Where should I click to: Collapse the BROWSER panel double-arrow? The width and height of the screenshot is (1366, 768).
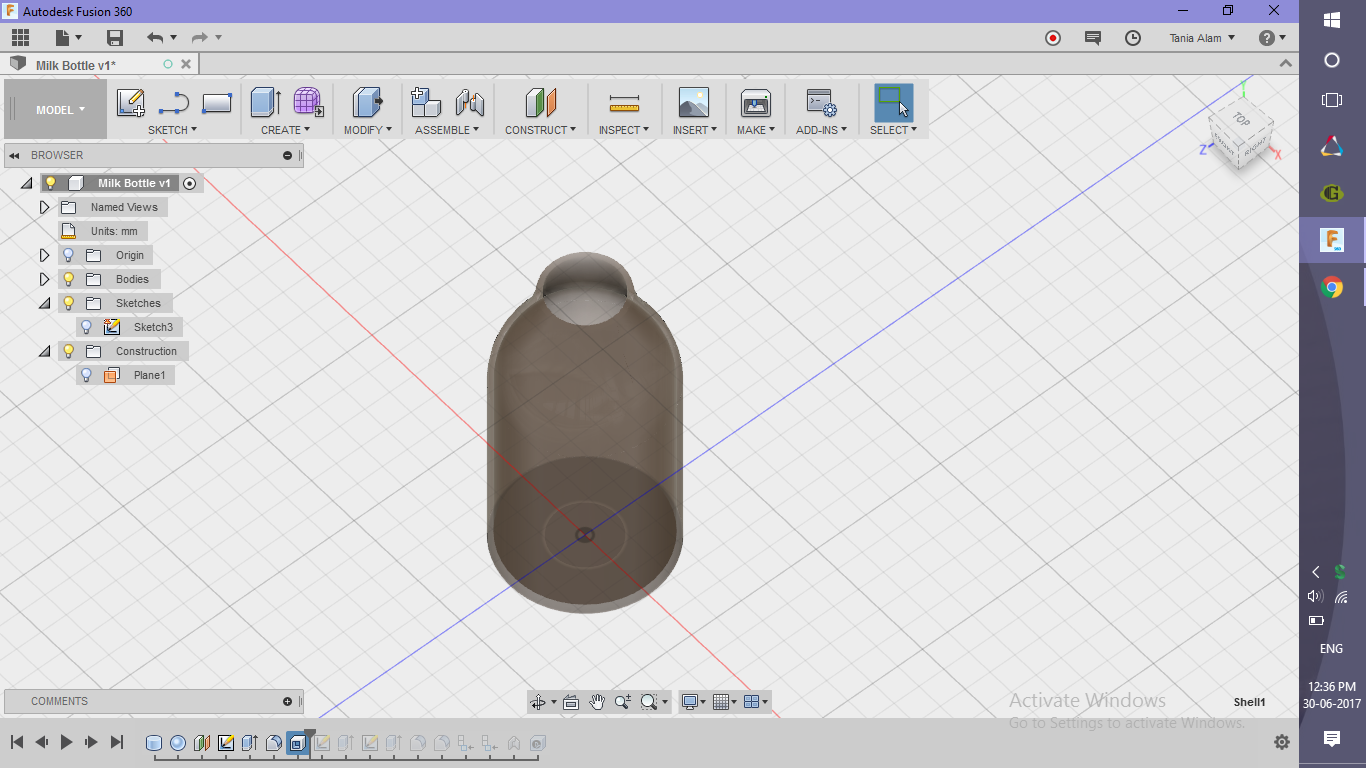pyautogui.click(x=15, y=155)
